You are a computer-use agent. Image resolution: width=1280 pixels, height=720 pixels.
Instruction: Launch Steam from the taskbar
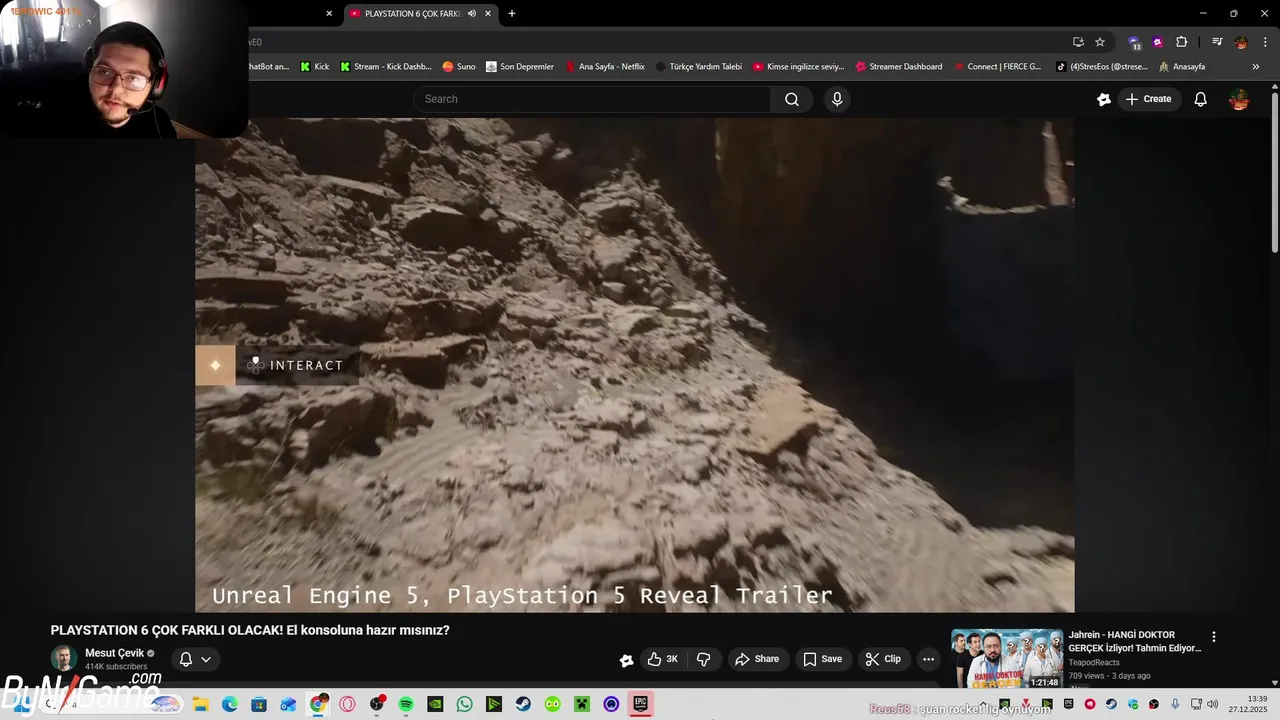pos(523,704)
